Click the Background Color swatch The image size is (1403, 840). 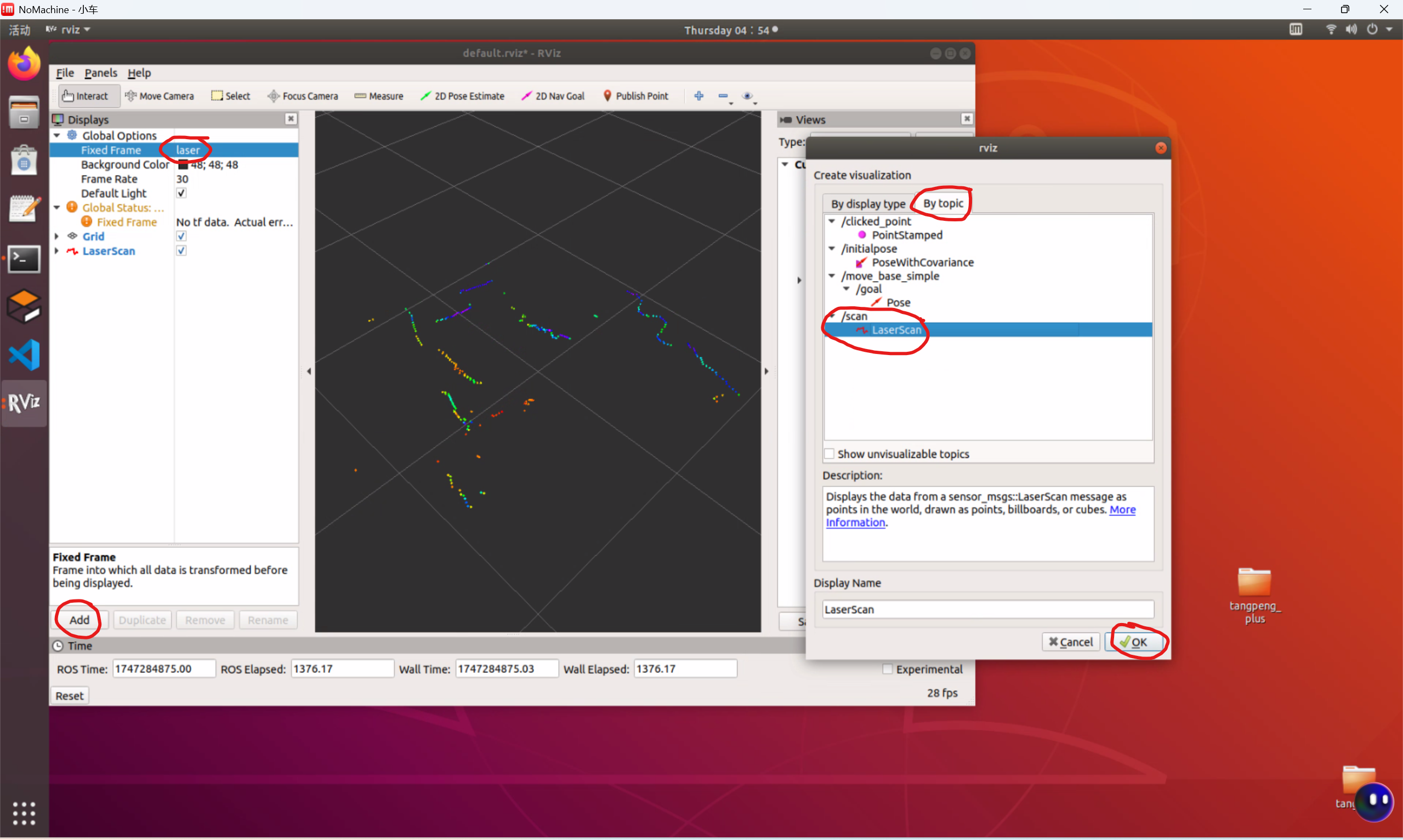point(183,165)
